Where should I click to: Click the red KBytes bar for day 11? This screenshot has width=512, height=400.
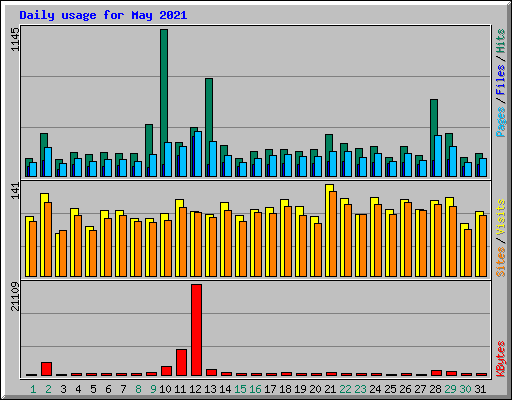tap(181, 363)
